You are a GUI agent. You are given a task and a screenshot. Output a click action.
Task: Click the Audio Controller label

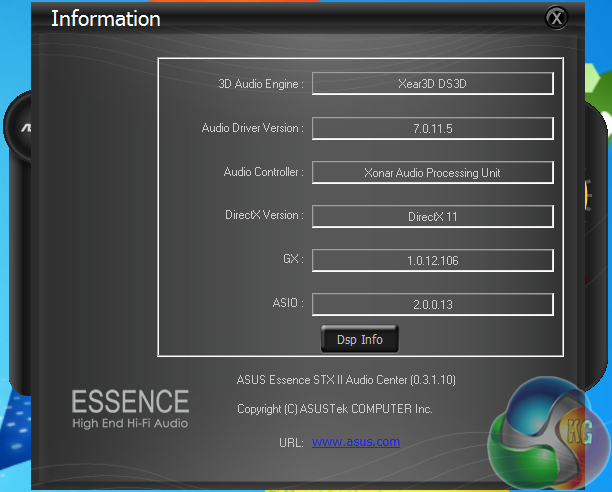[263, 172]
